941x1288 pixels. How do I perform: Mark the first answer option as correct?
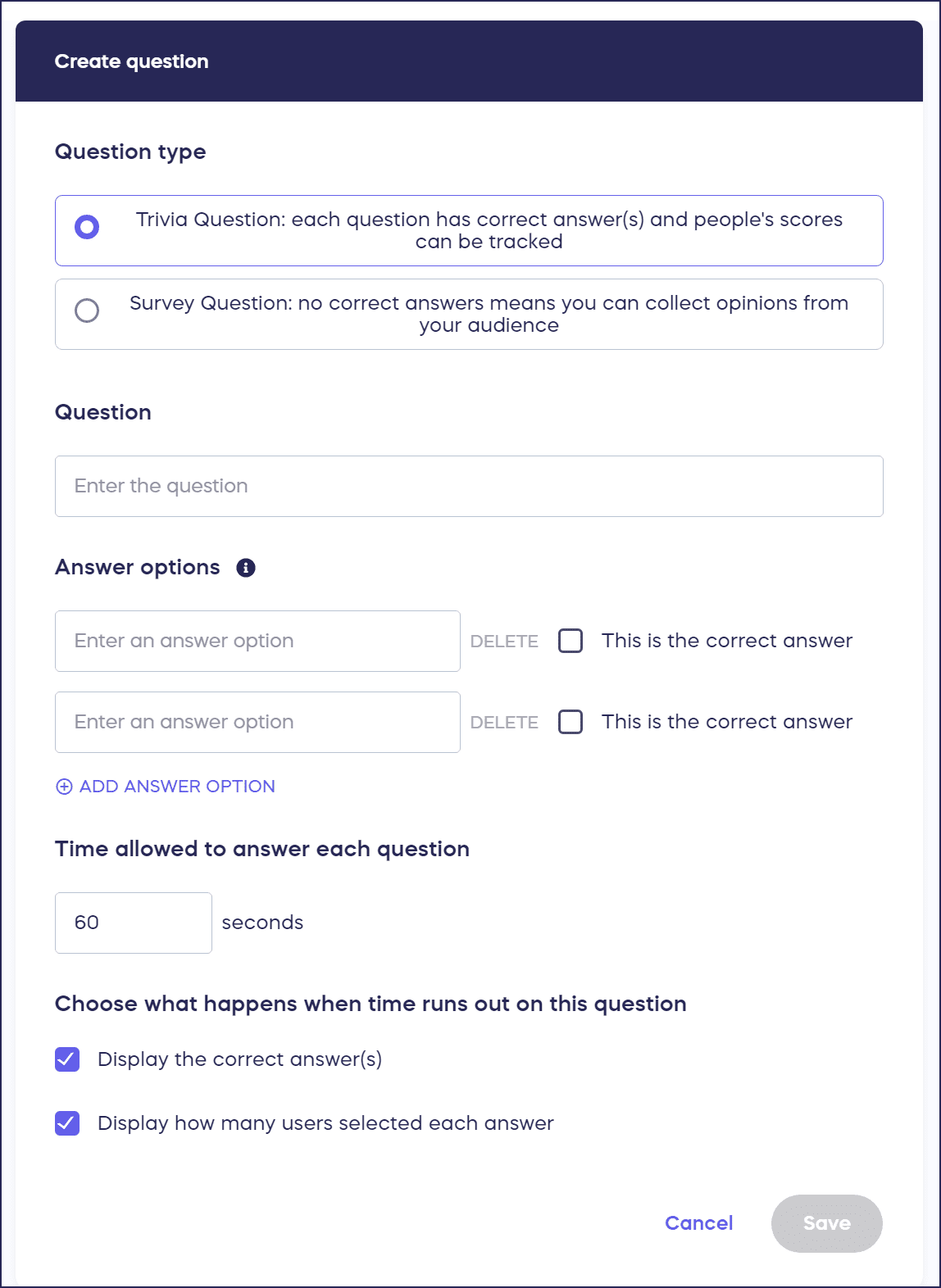point(571,641)
